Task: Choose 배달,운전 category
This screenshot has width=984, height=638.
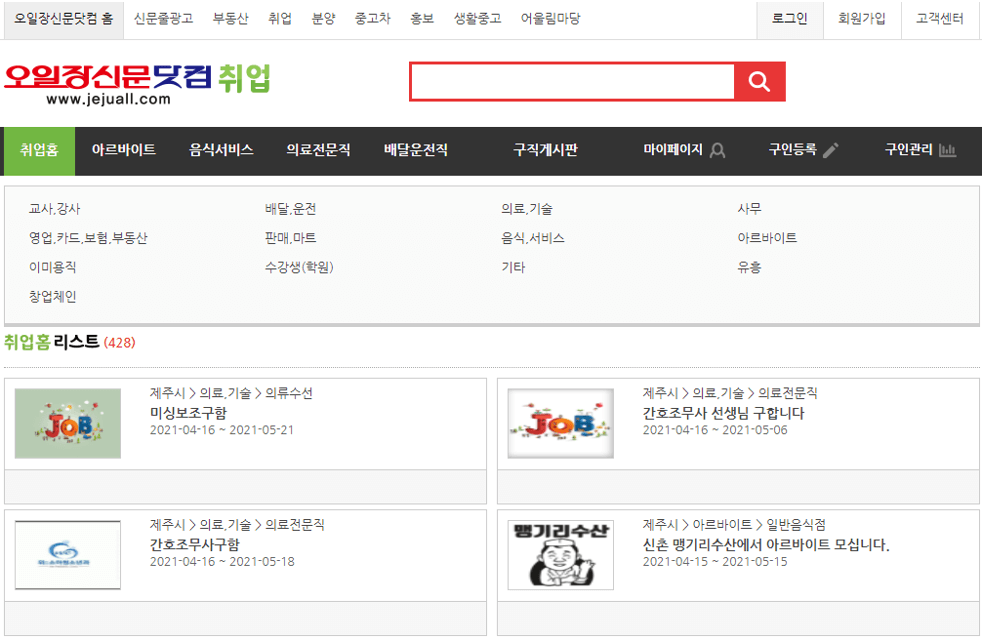Action: click(291, 209)
